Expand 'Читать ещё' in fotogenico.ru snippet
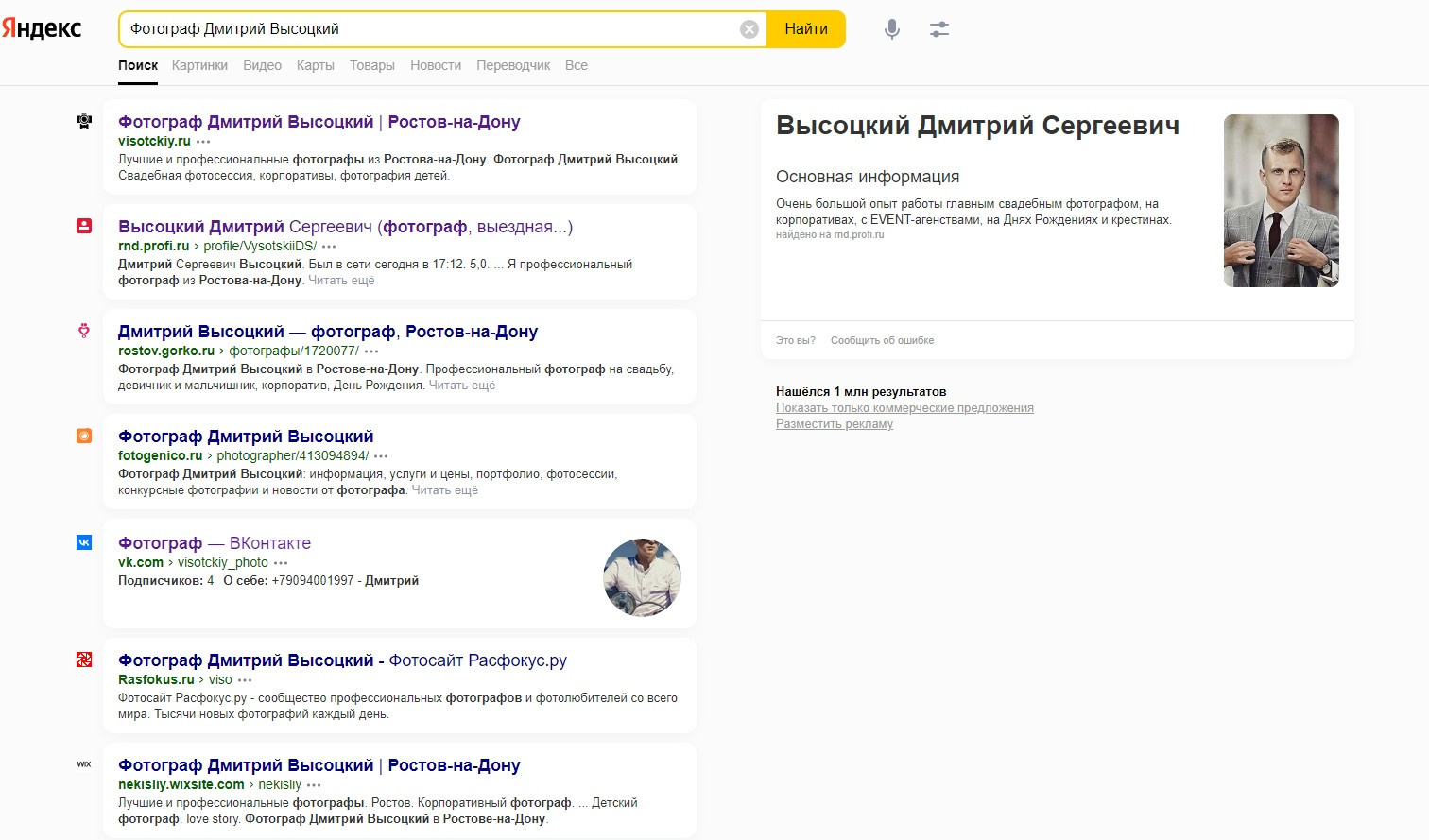 [444, 490]
